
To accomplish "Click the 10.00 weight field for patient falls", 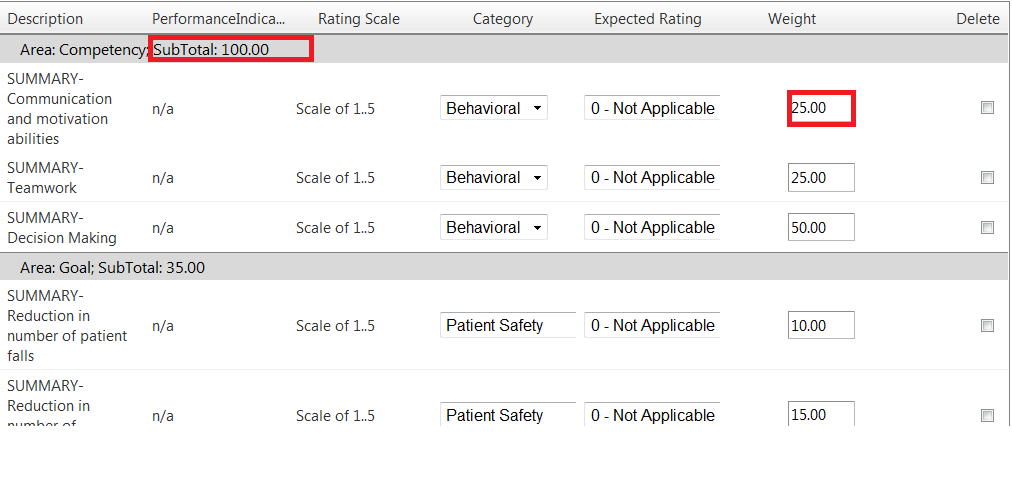I will click(821, 326).
